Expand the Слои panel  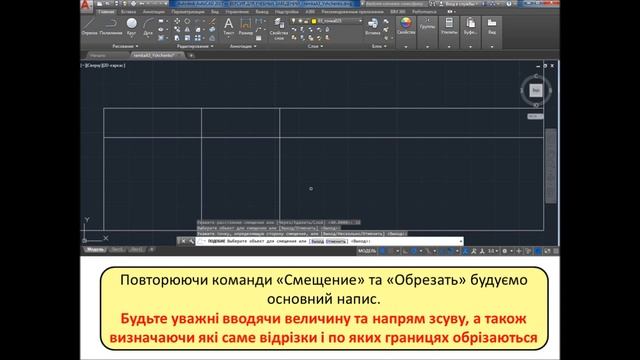pos(315,46)
